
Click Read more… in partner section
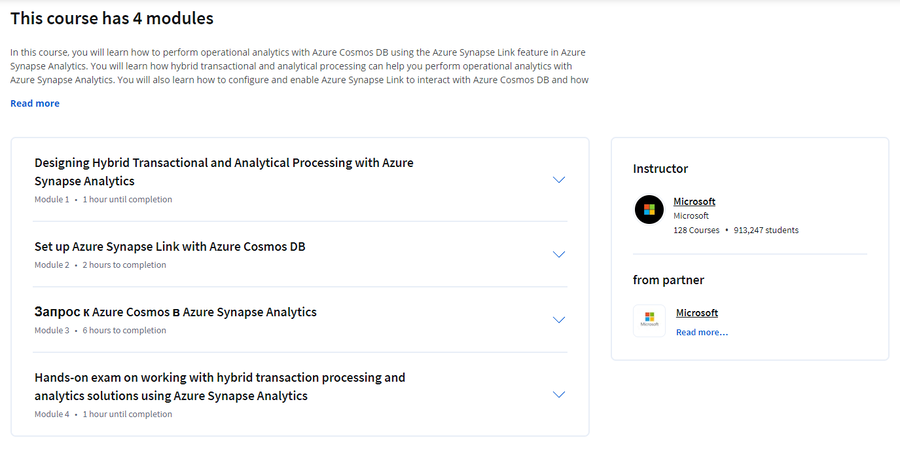(702, 332)
